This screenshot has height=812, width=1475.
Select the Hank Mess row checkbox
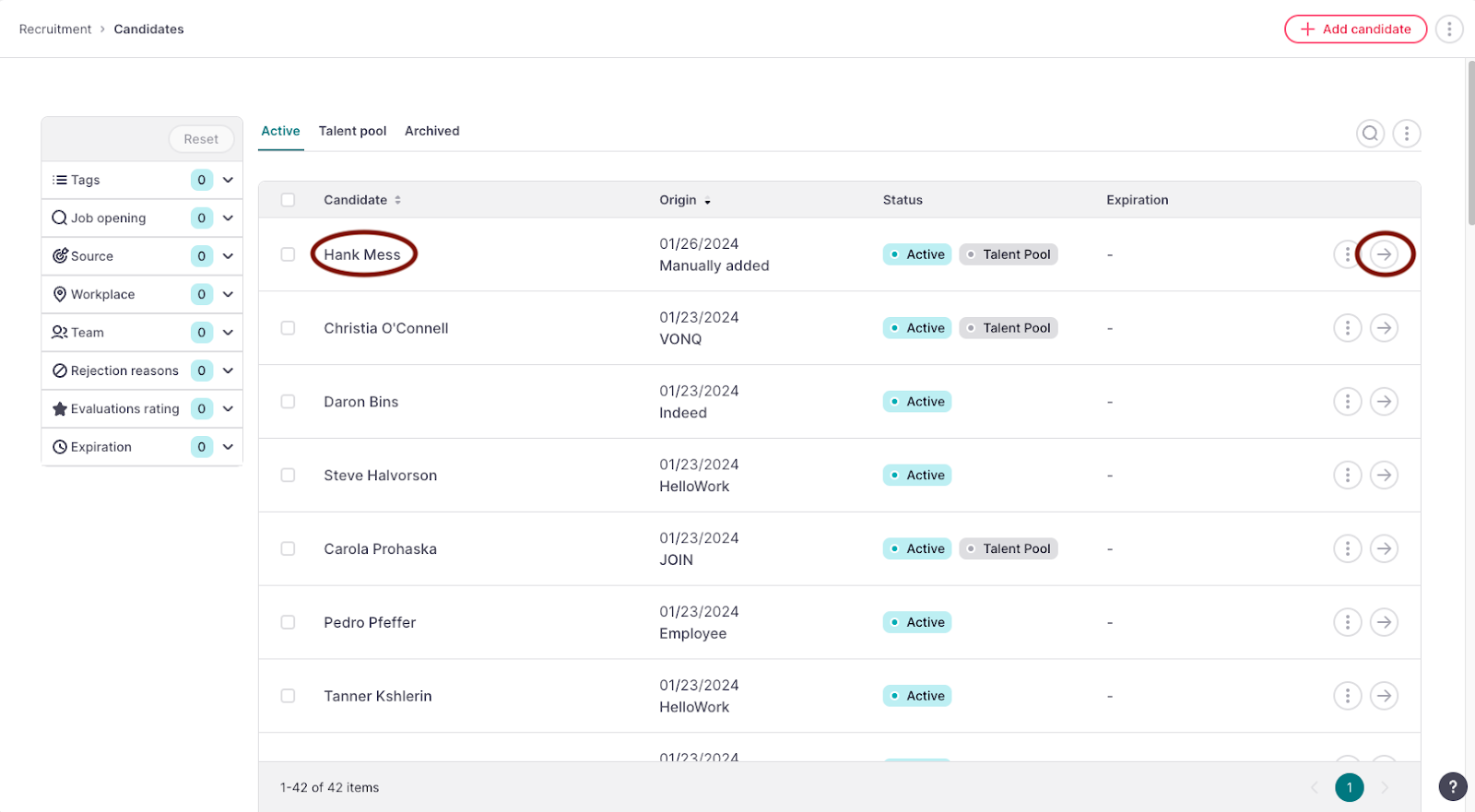288,254
